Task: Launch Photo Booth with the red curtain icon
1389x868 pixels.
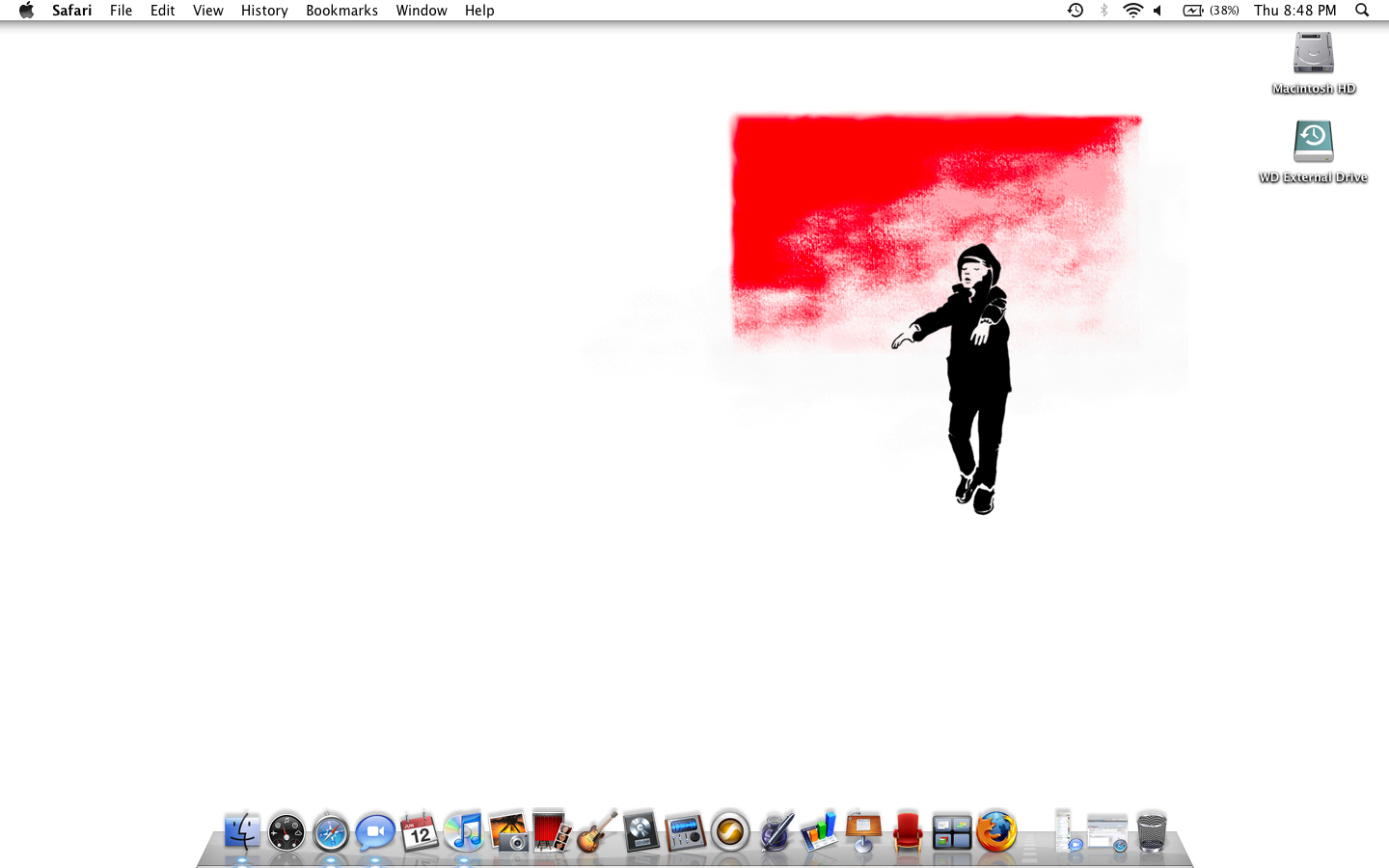Action: tap(552, 831)
